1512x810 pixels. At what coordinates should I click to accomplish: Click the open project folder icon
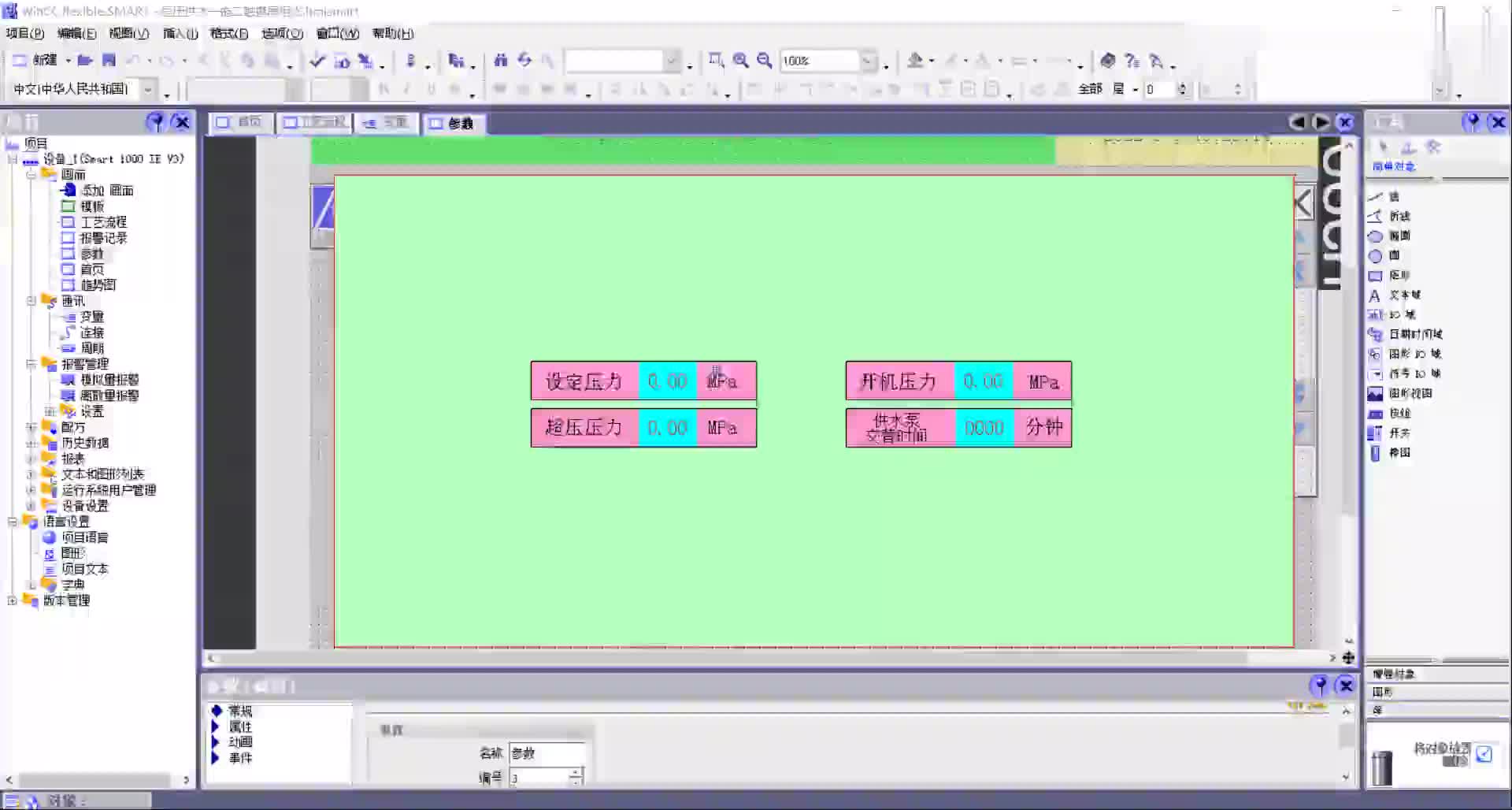[85, 60]
